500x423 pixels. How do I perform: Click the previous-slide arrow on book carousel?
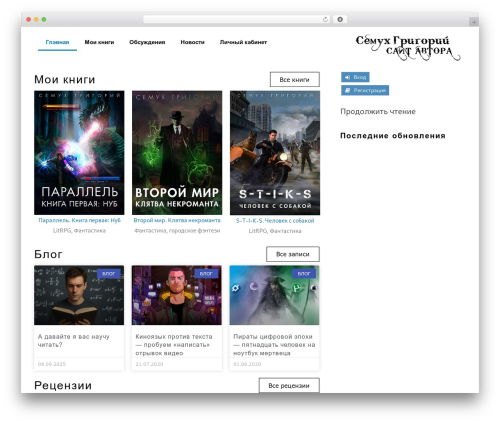[x=40, y=157]
